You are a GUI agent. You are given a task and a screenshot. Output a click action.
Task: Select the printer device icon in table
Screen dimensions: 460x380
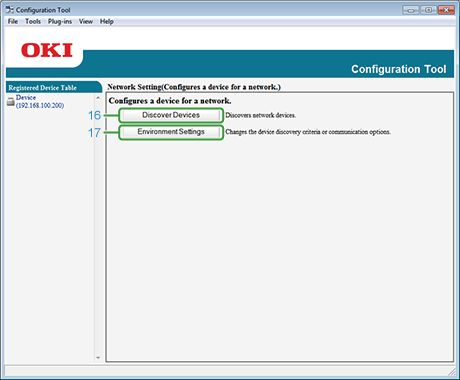point(11,102)
